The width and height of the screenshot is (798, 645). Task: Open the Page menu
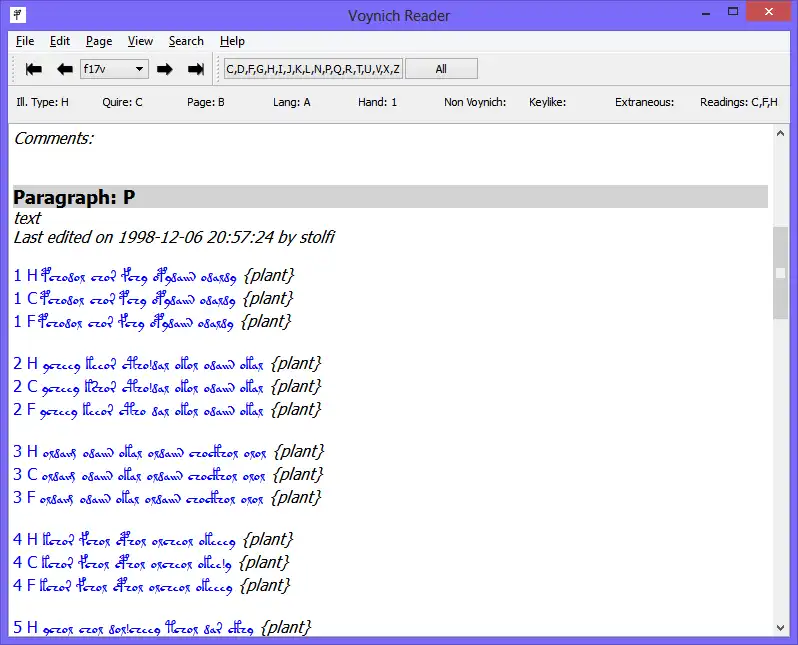[x=99, y=41]
